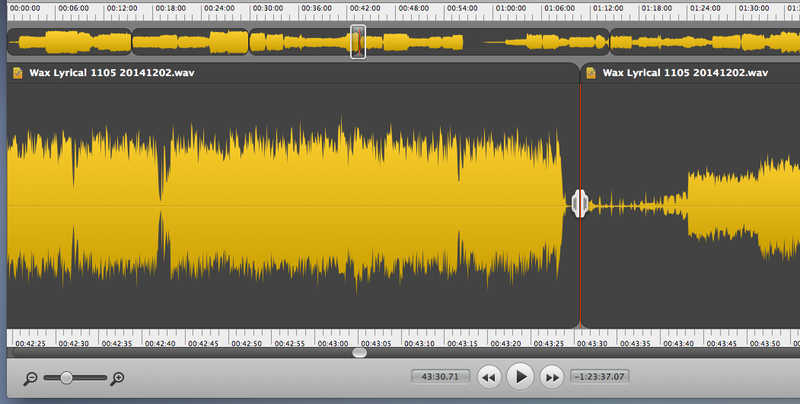This screenshot has width=800, height=404.
Task: Click the horizontal scrollbar thumb
Action: coord(360,352)
